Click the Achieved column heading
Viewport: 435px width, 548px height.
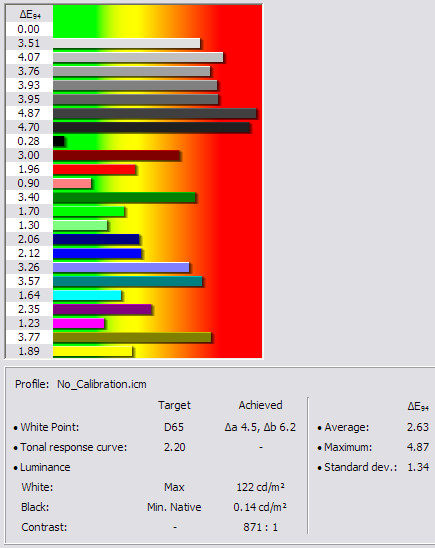pos(260,405)
